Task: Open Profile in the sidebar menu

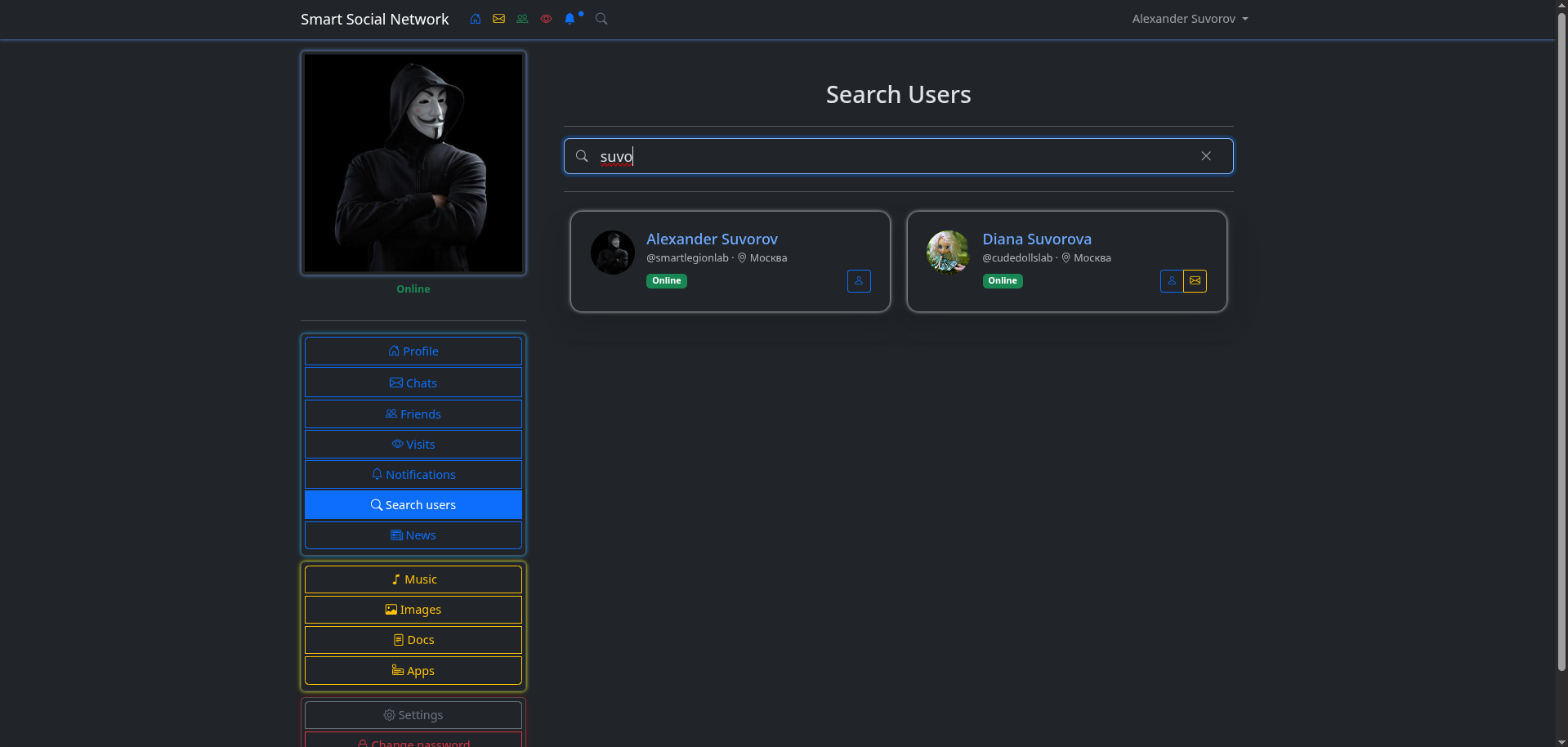Action: pos(413,351)
